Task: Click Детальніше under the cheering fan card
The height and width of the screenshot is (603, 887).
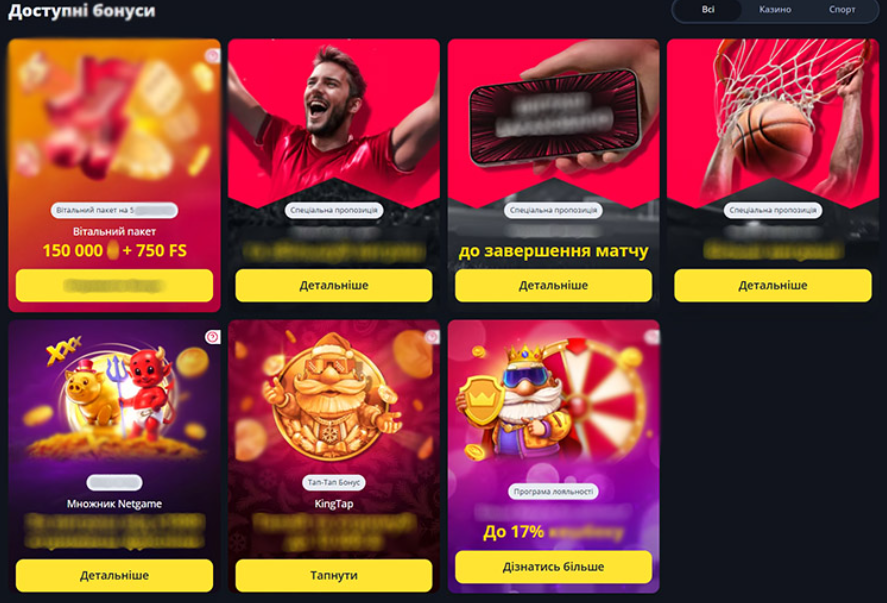Action: tap(334, 286)
